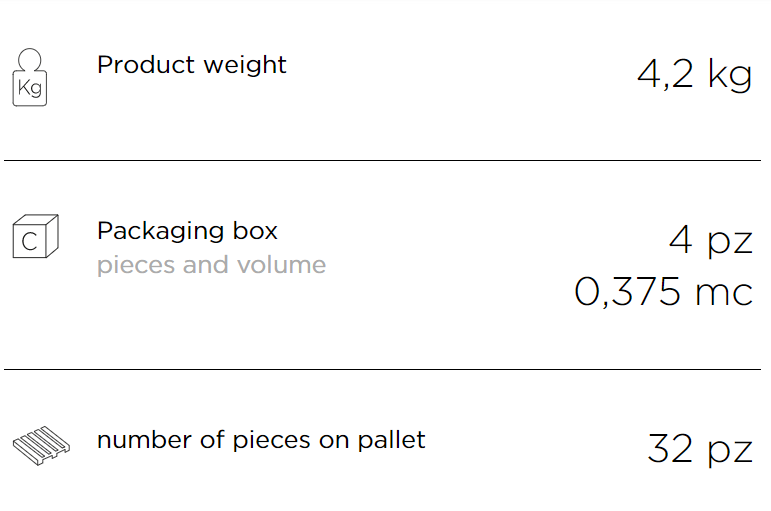Viewport: 771px width, 511px height.
Task: Click the round handle of weight icon
Action: coord(30,60)
